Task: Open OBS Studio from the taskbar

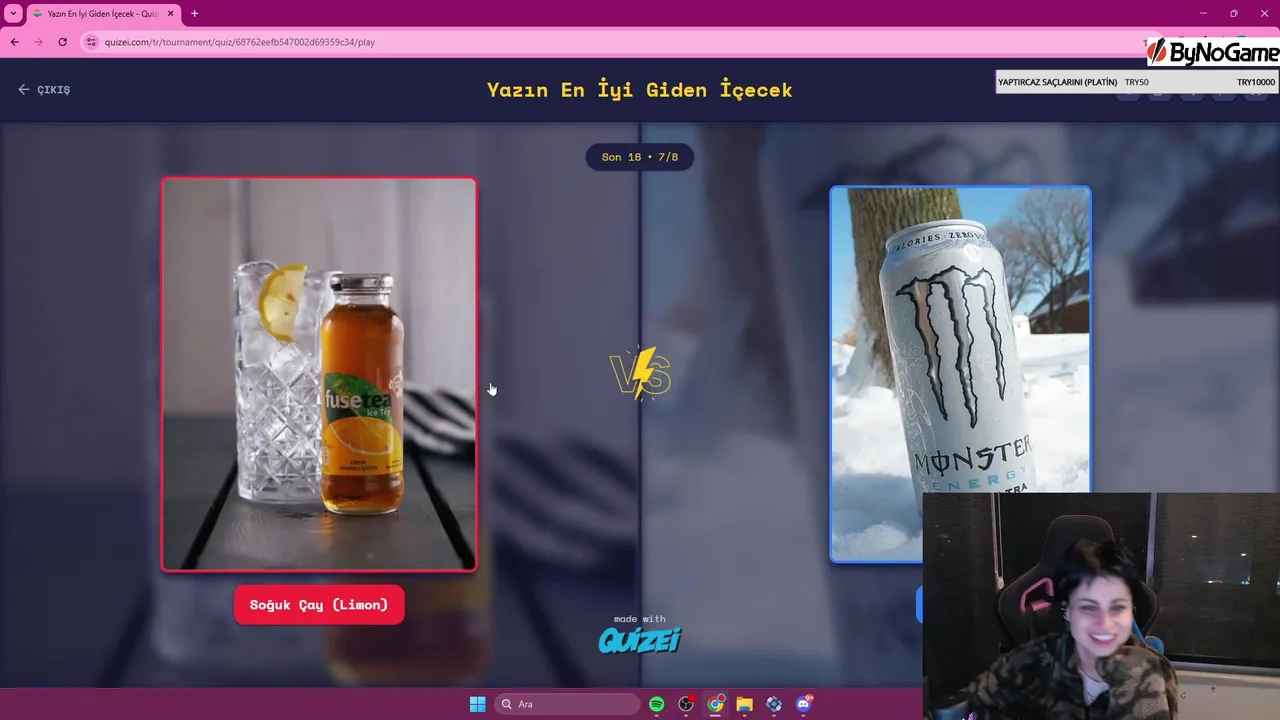Action: [686, 704]
